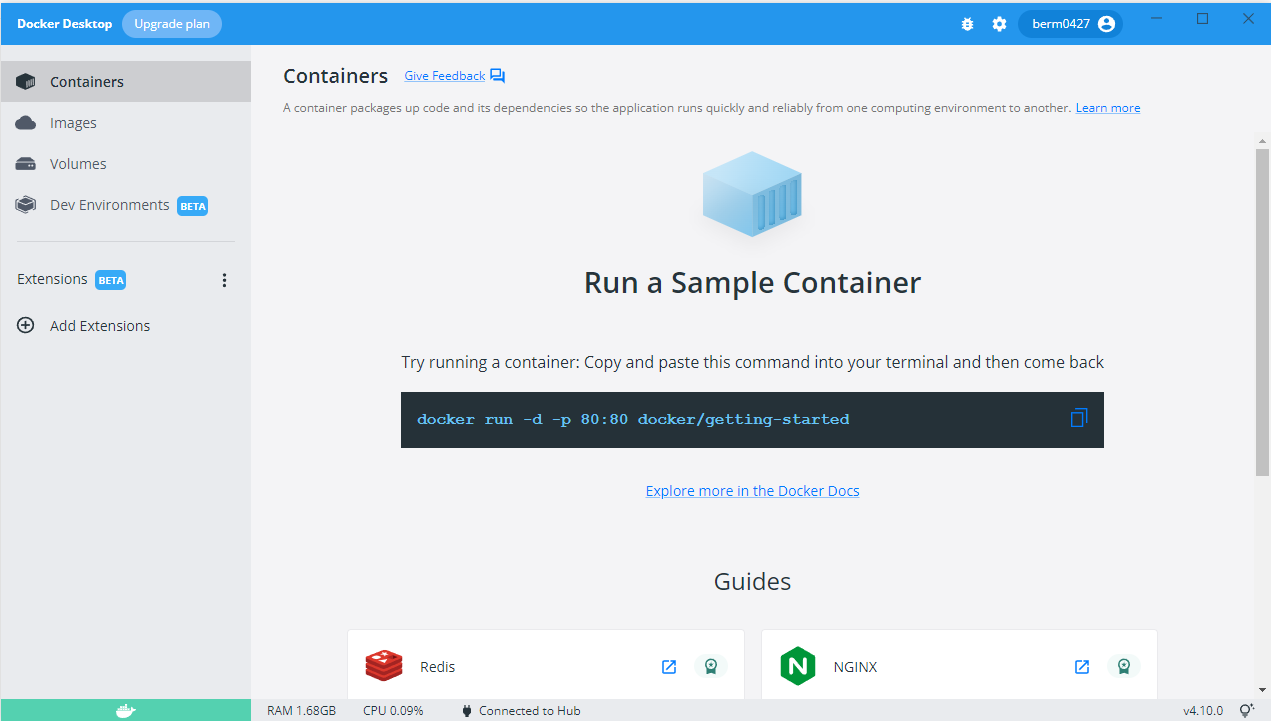Click the Upgrade plan button
Screen dimensions: 1271x721
click(x=172, y=24)
